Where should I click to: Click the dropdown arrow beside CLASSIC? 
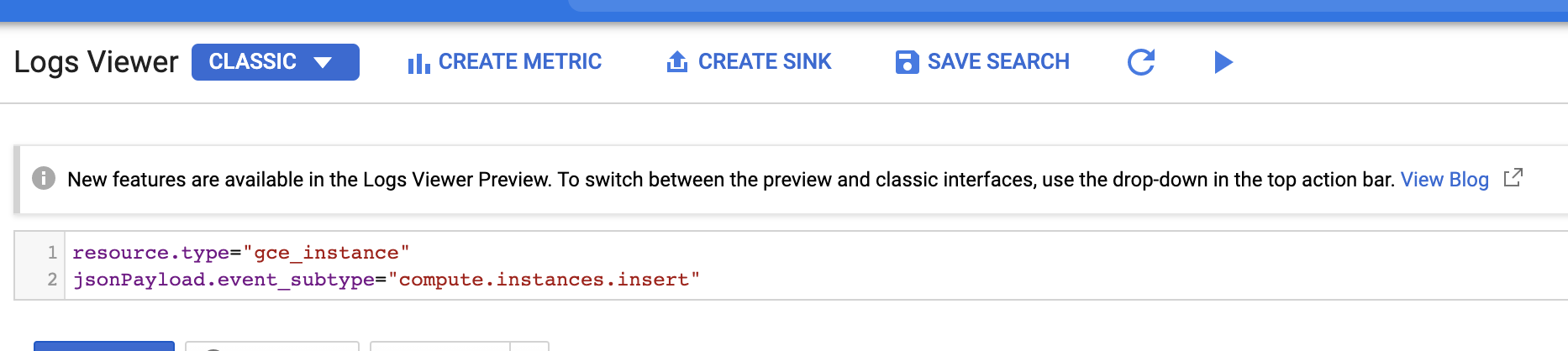pyautogui.click(x=323, y=62)
